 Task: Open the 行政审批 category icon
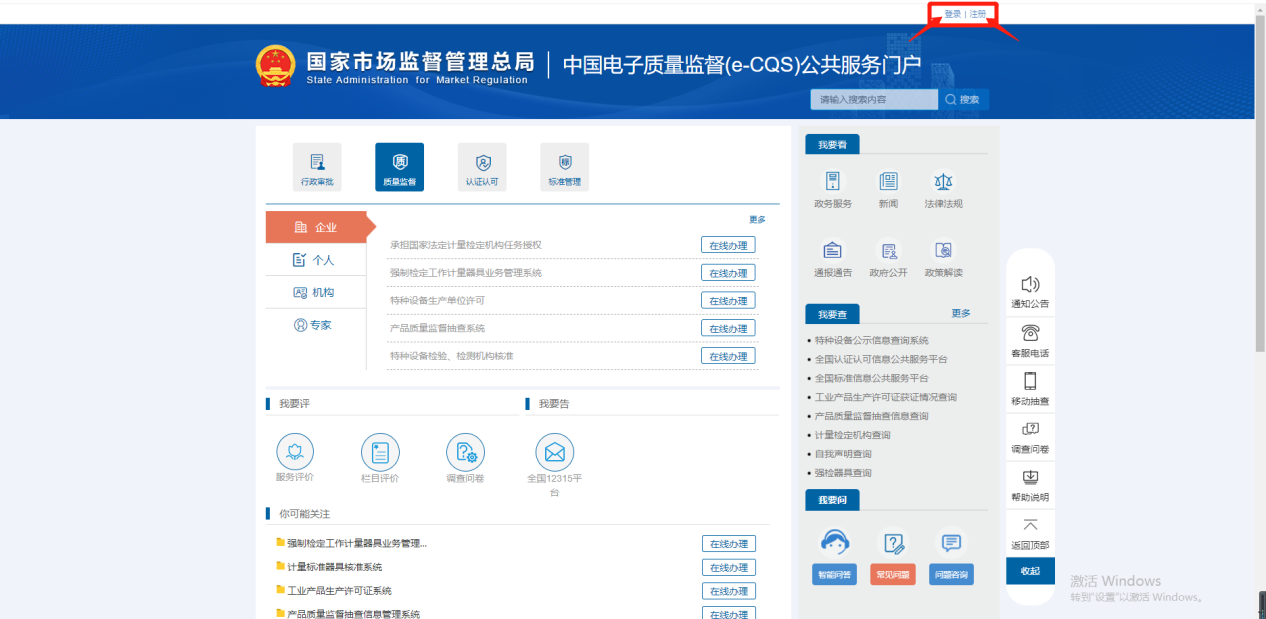[x=317, y=166]
